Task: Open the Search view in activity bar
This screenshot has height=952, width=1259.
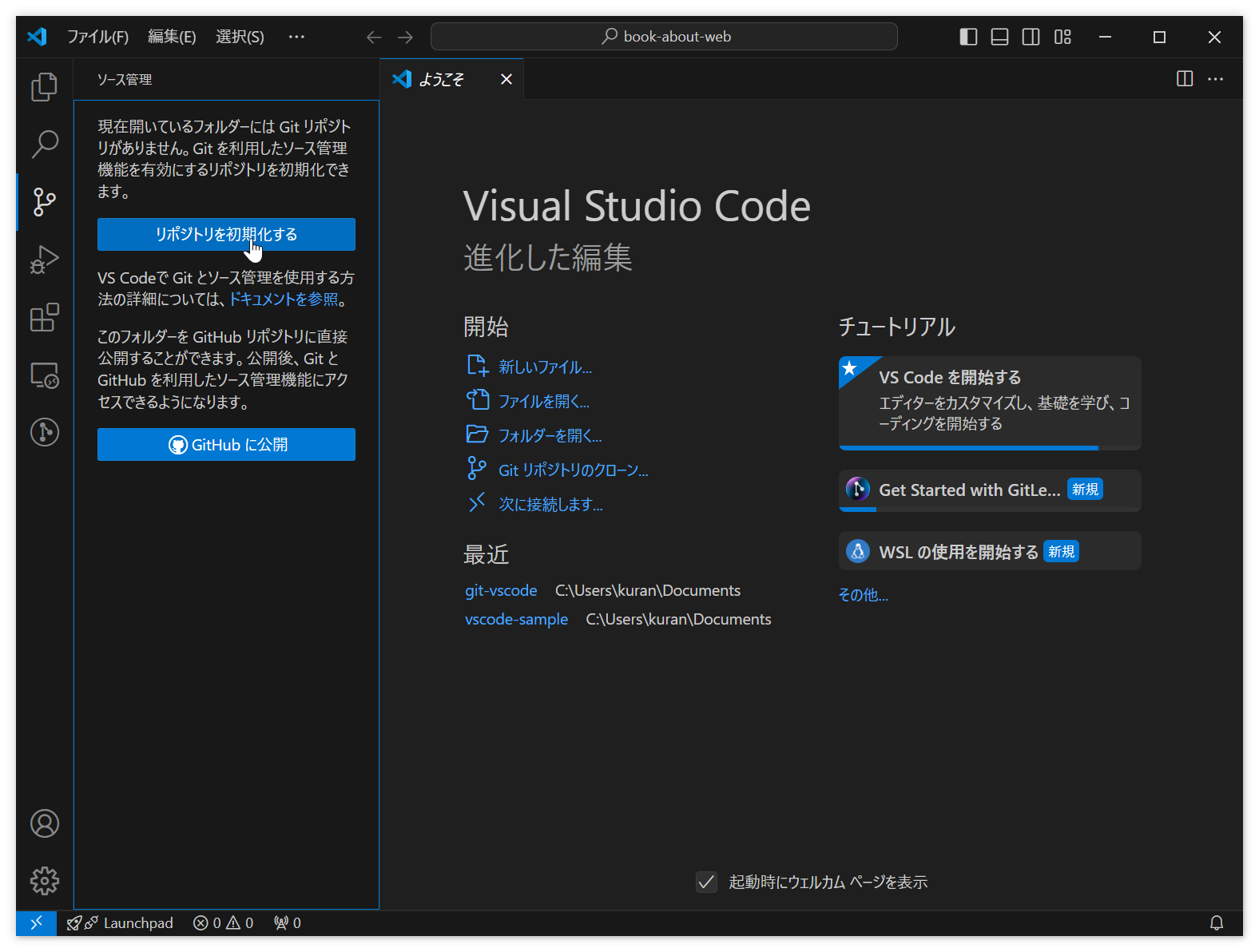Action: coord(45,145)
